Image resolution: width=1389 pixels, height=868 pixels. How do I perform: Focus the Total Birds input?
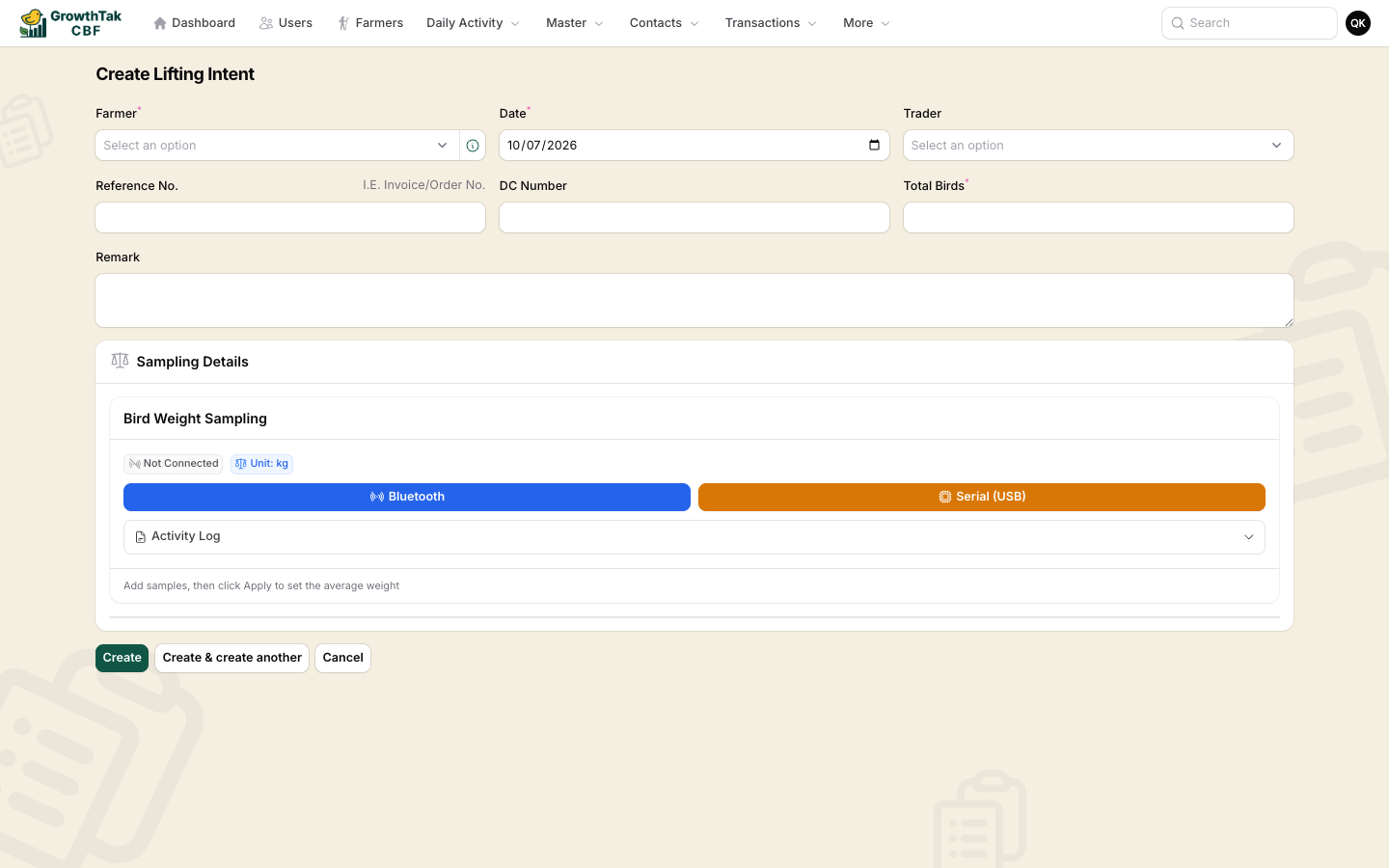pyautogui.click(x=1099, y=218)
